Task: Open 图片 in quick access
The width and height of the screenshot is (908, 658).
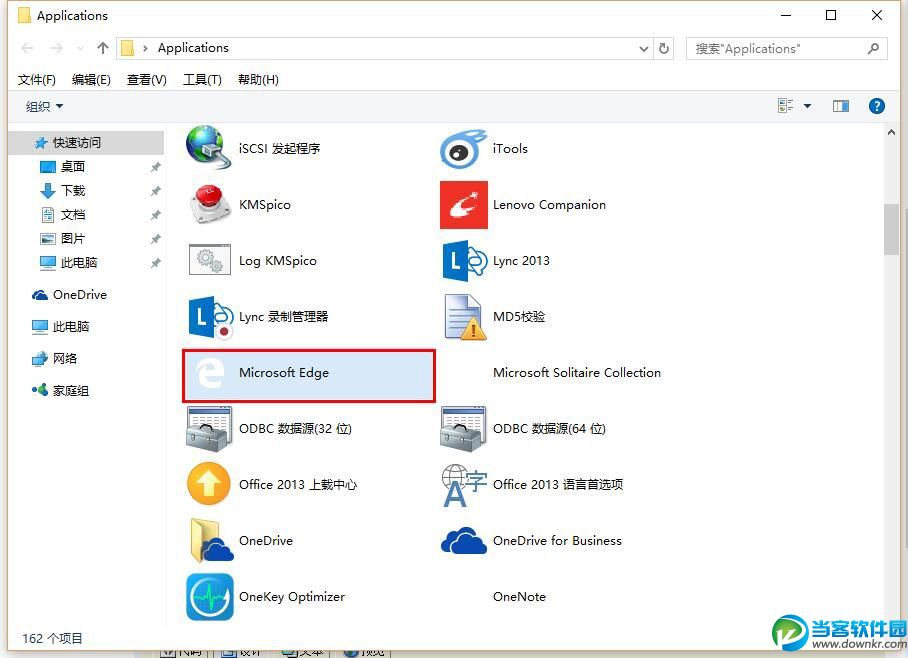Action: 73,239
